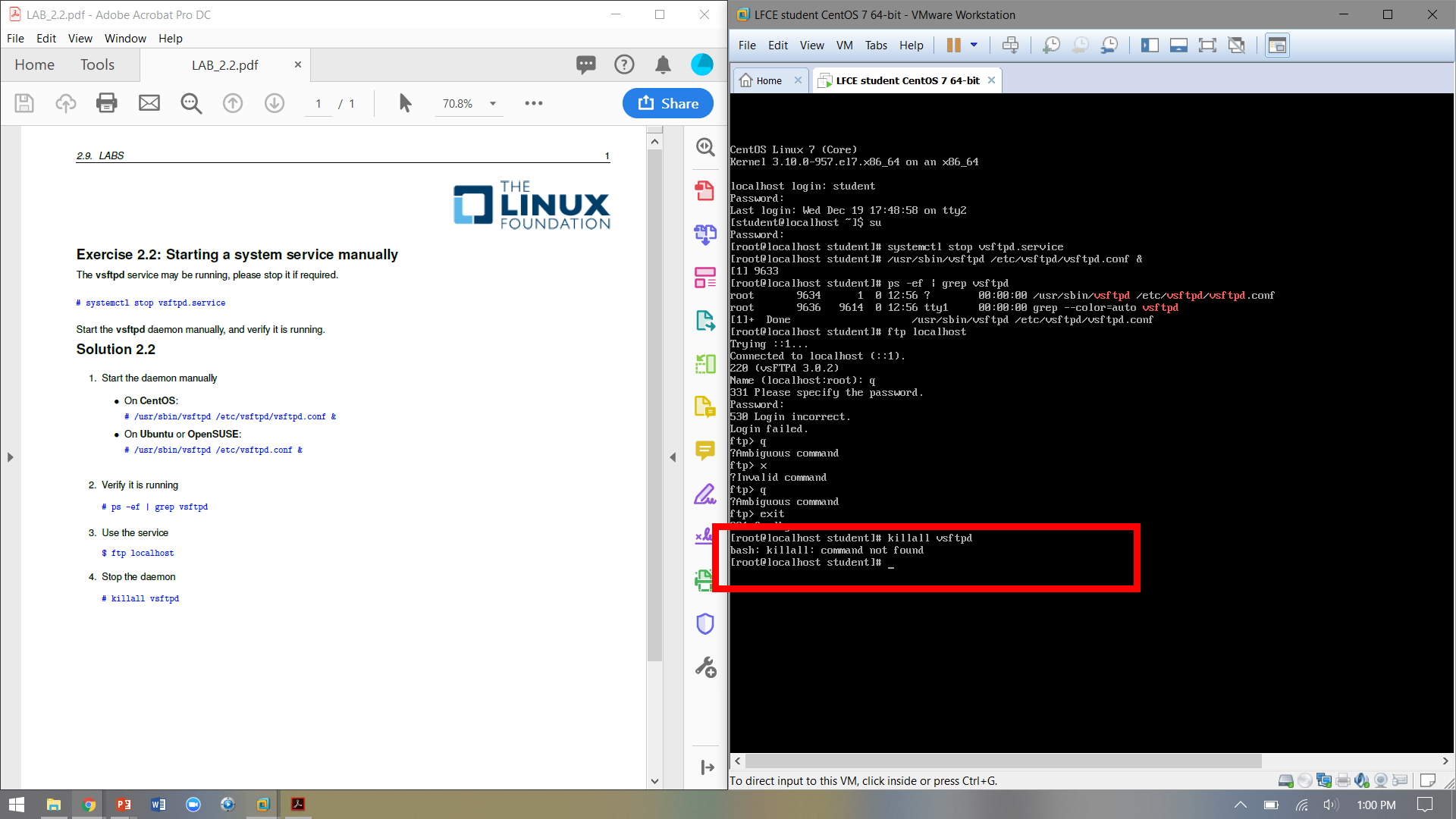This screenshot has height=819, width=1456.
Task: Click the page number field in Acrobat
Action: [x=318, y=104]
